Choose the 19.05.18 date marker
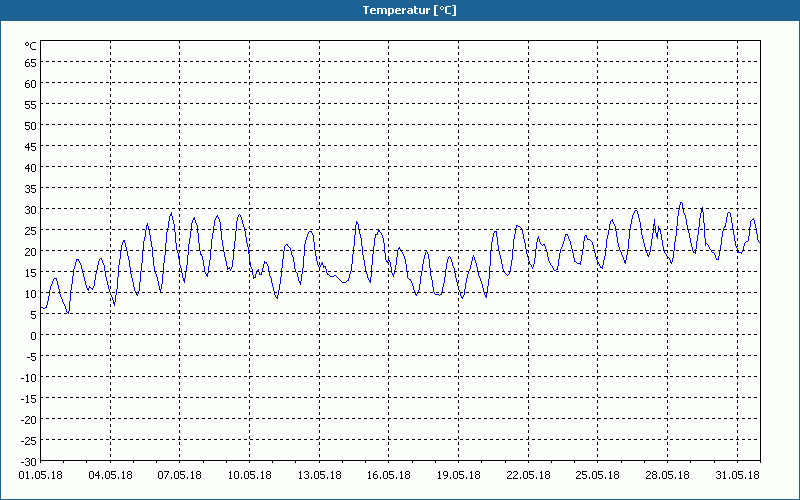Screen dimensions: 800x500 click(x=458, y=475)
